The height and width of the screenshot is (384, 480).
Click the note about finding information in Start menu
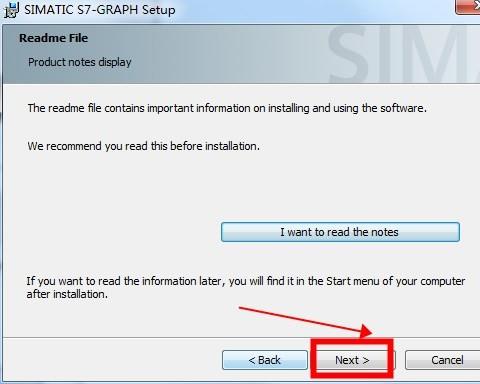tap(246, 288)
